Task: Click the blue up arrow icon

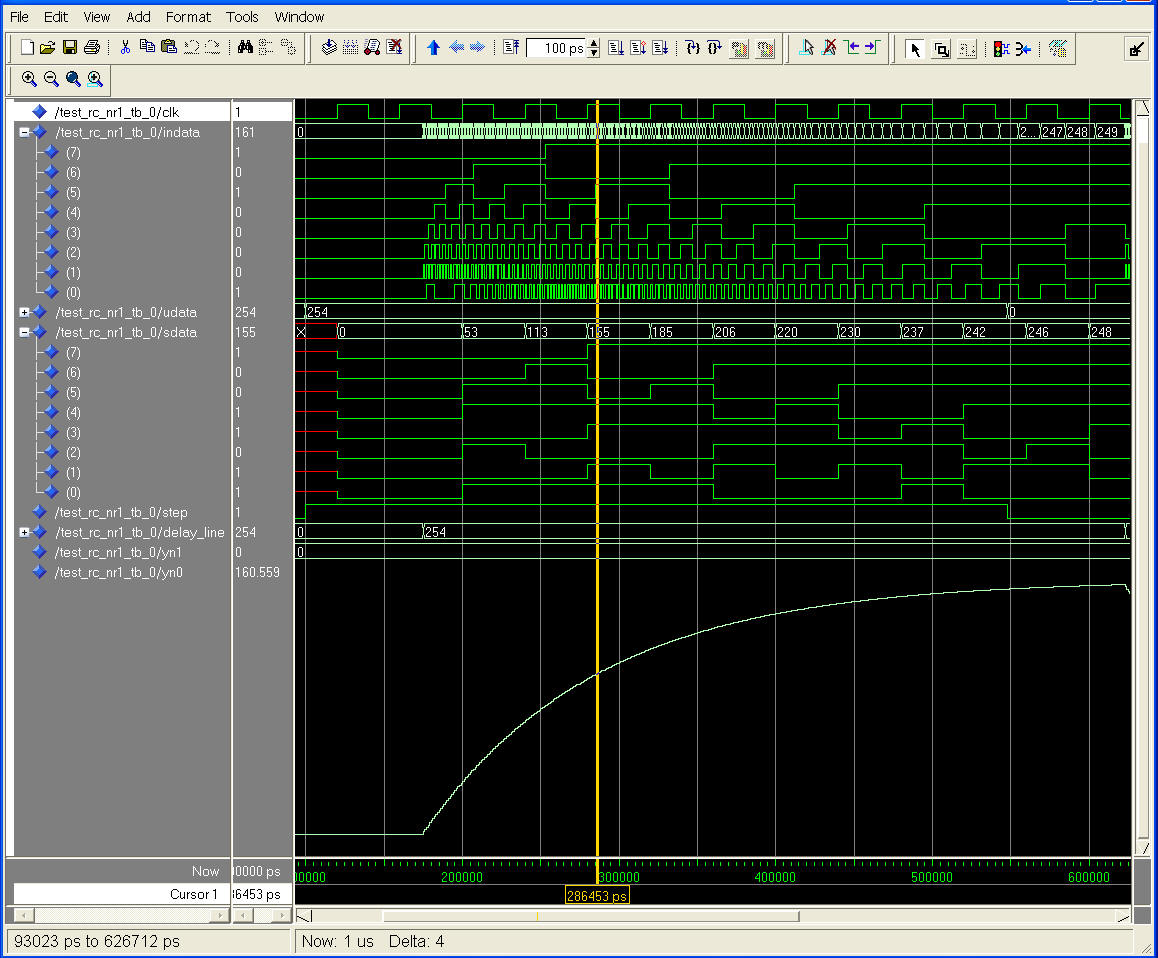Action: [x=434, y=48]
